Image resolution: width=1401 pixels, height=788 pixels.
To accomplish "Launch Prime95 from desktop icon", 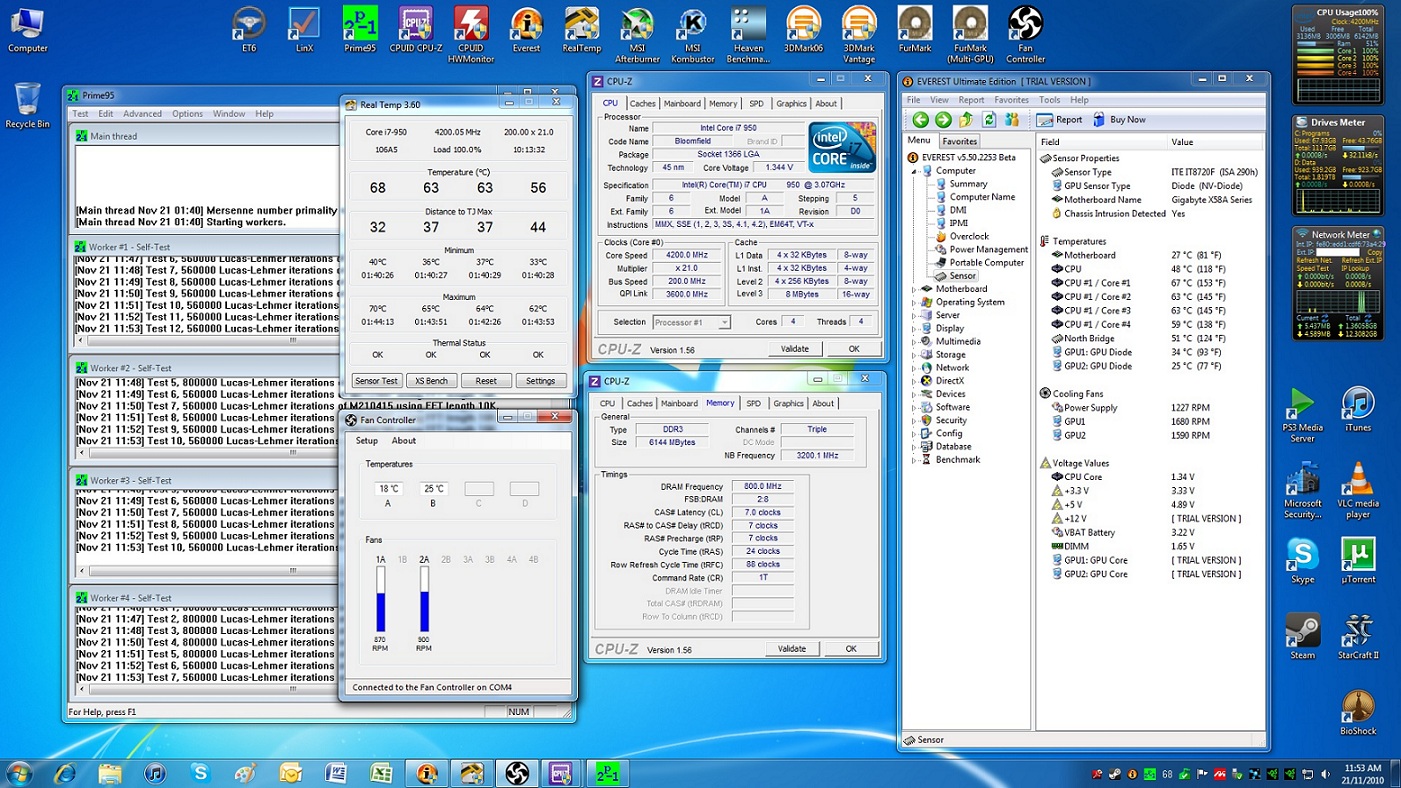I will coord(359,30).
